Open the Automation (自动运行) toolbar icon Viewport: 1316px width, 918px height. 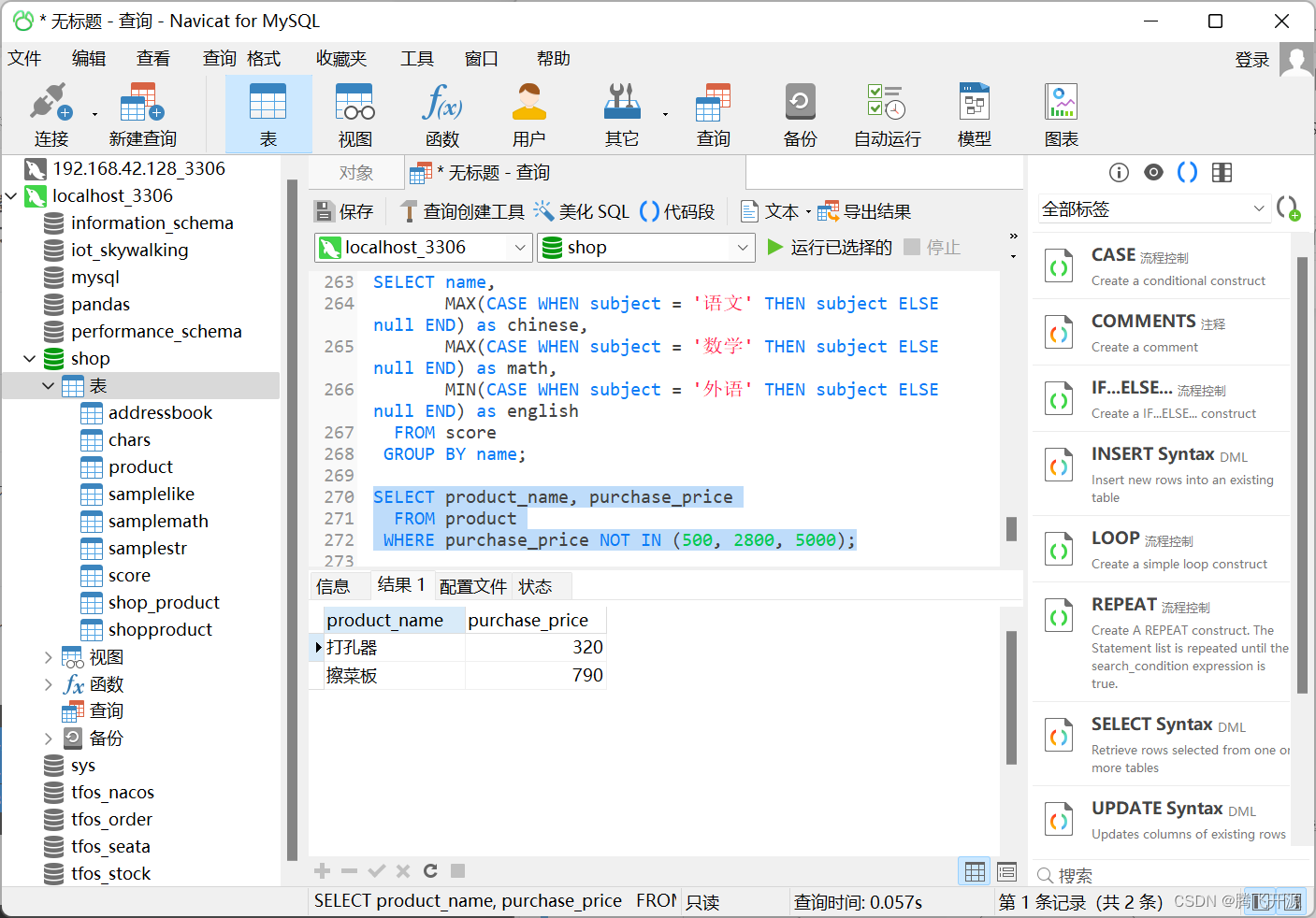(887, 115)
